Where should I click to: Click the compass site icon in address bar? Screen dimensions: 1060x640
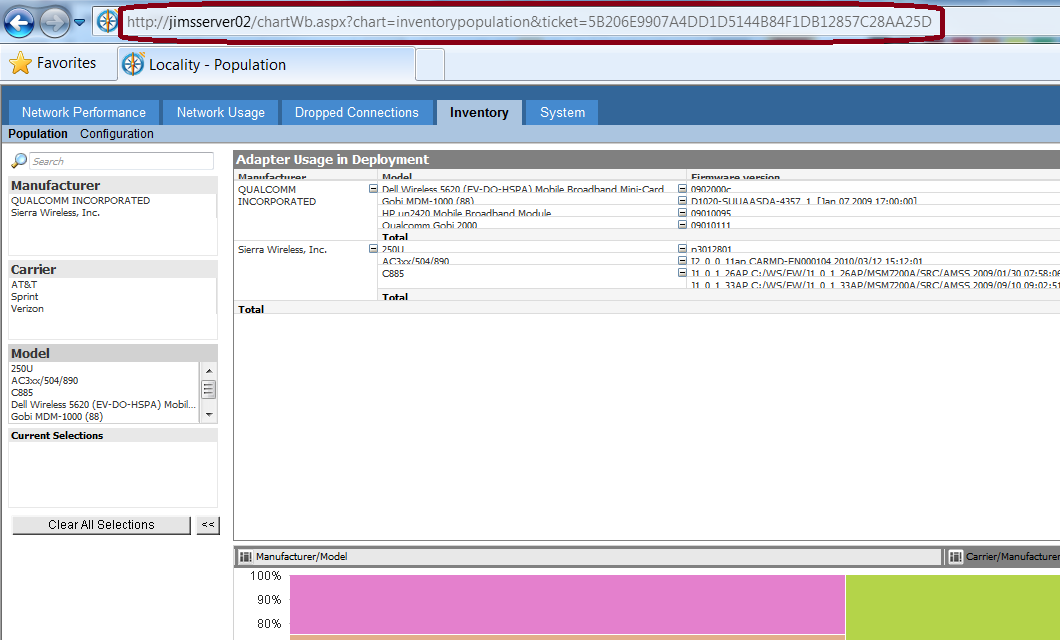(x=107, y=22)
